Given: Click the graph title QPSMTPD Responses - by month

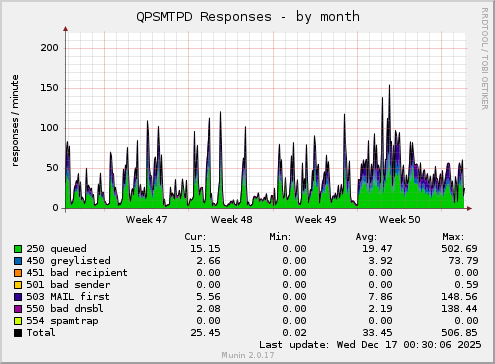Looking at the screenshot, I should pyautogui.click(x=248, y=17).
